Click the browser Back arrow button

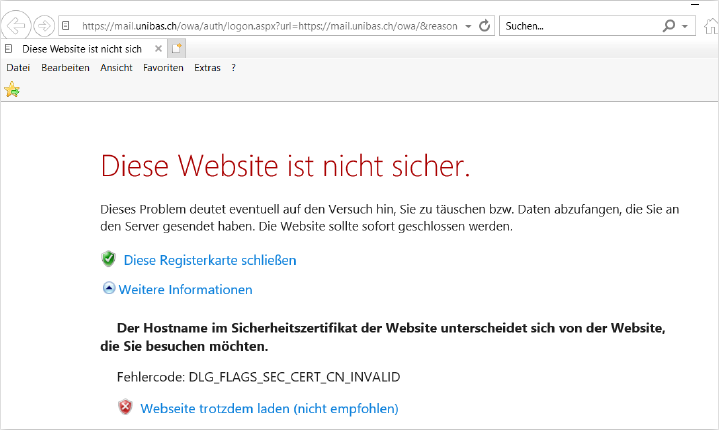[x=18, y=25]
